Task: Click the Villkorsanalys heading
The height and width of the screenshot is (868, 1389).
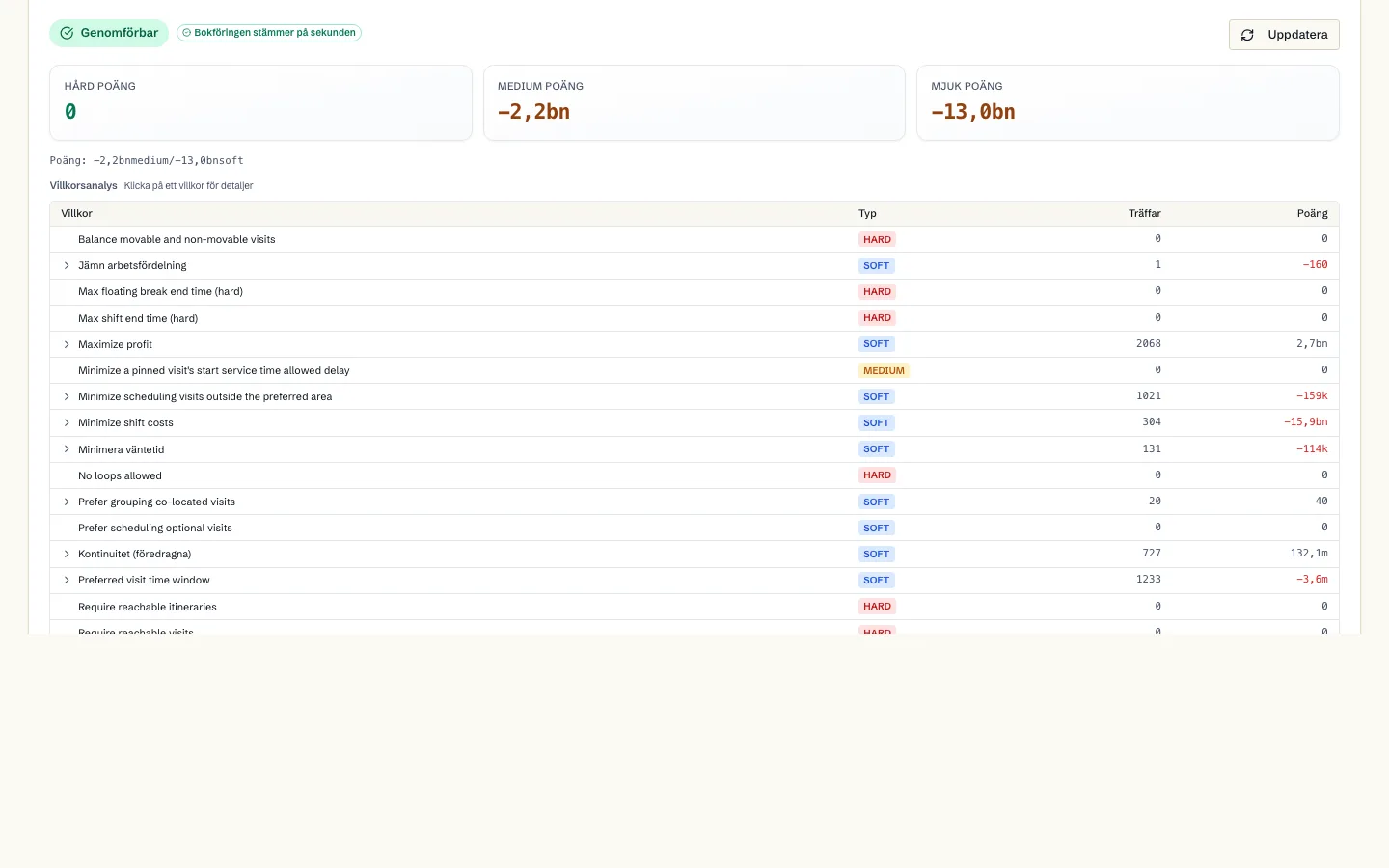Action: [x=84, y=186]
